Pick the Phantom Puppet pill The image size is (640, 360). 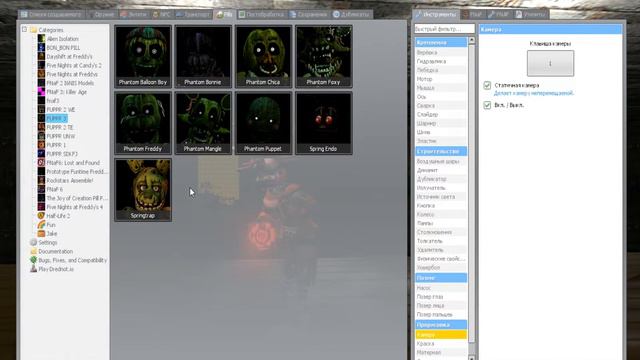pos(263,123)
